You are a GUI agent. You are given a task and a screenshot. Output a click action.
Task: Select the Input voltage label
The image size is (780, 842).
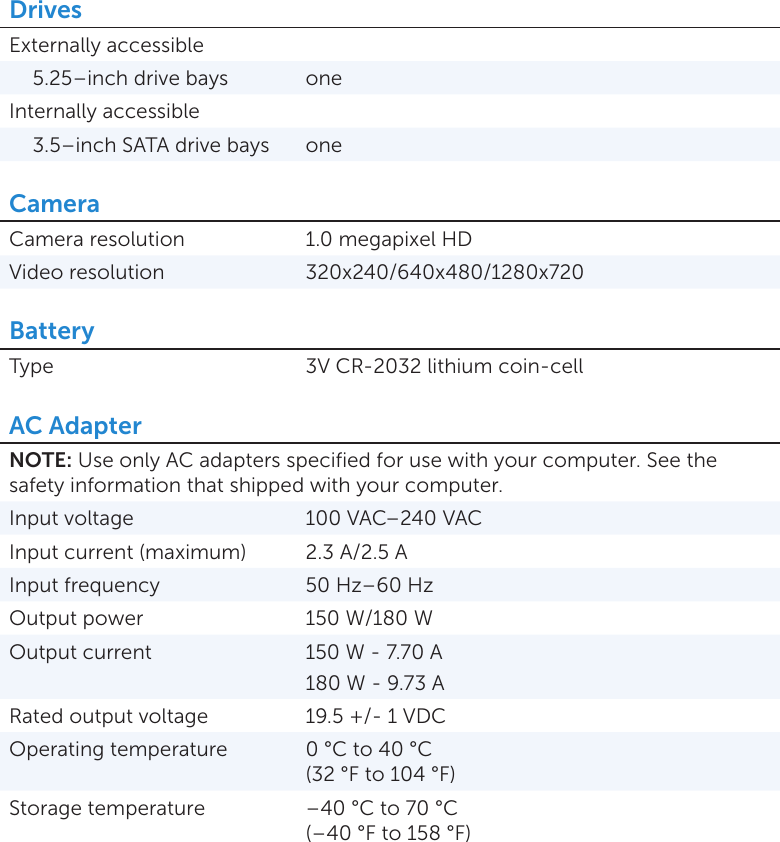pos(71,518)
